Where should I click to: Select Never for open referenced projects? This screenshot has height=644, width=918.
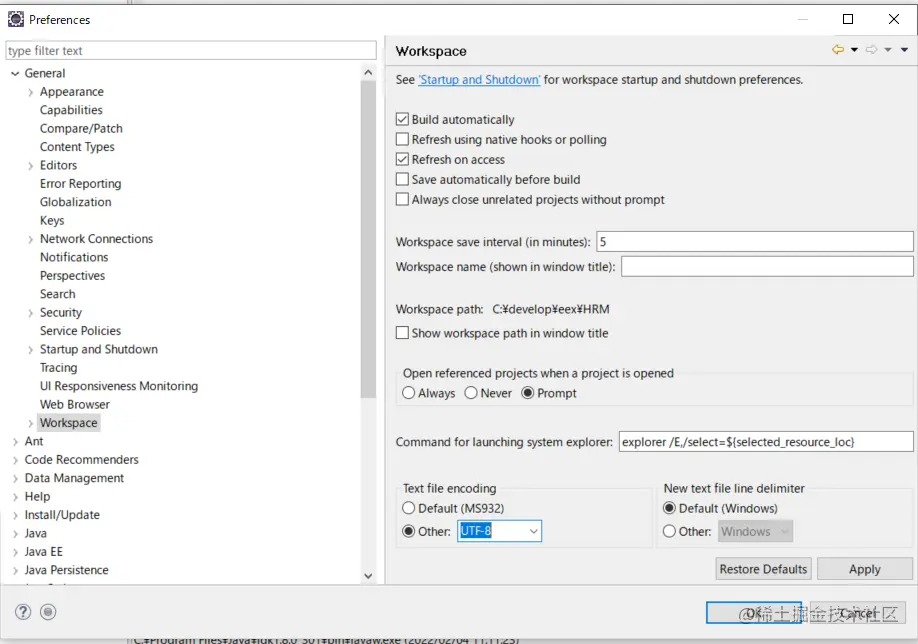pyautogui.click(x=471, y=393)
